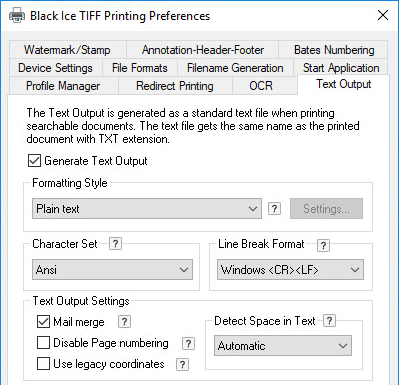Enable Use legacy coordinates option
Screen dimensions: 399x385
click(x=43, y=364)
